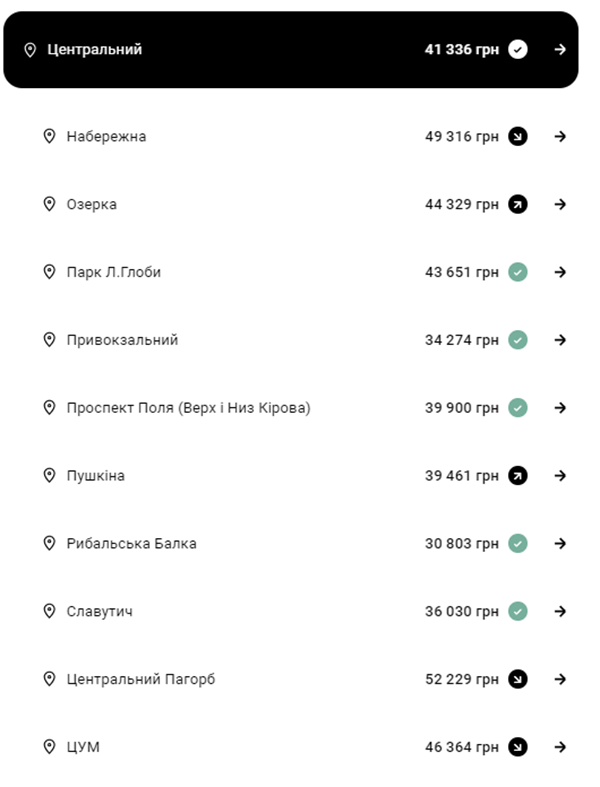Click the location pin beside Набережна
Viewport: 600px width, 787px height.
[x=49, y=136]
